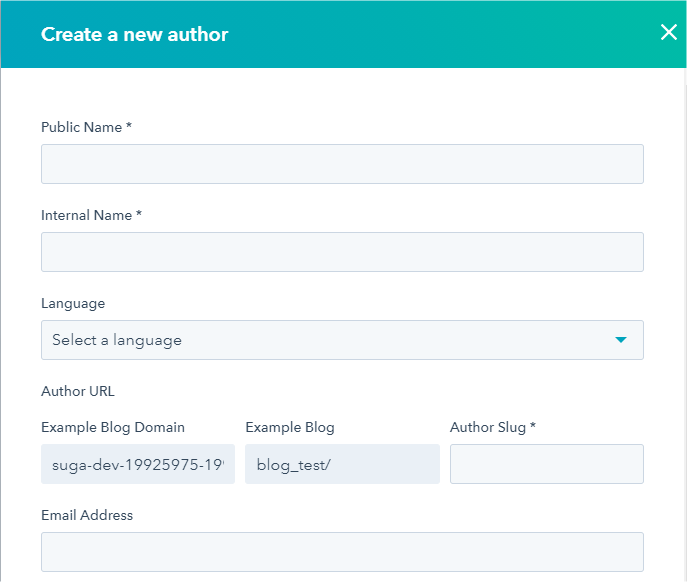Click the Author URL section heading
Screen dimensions: 687x582
point(78,391)
